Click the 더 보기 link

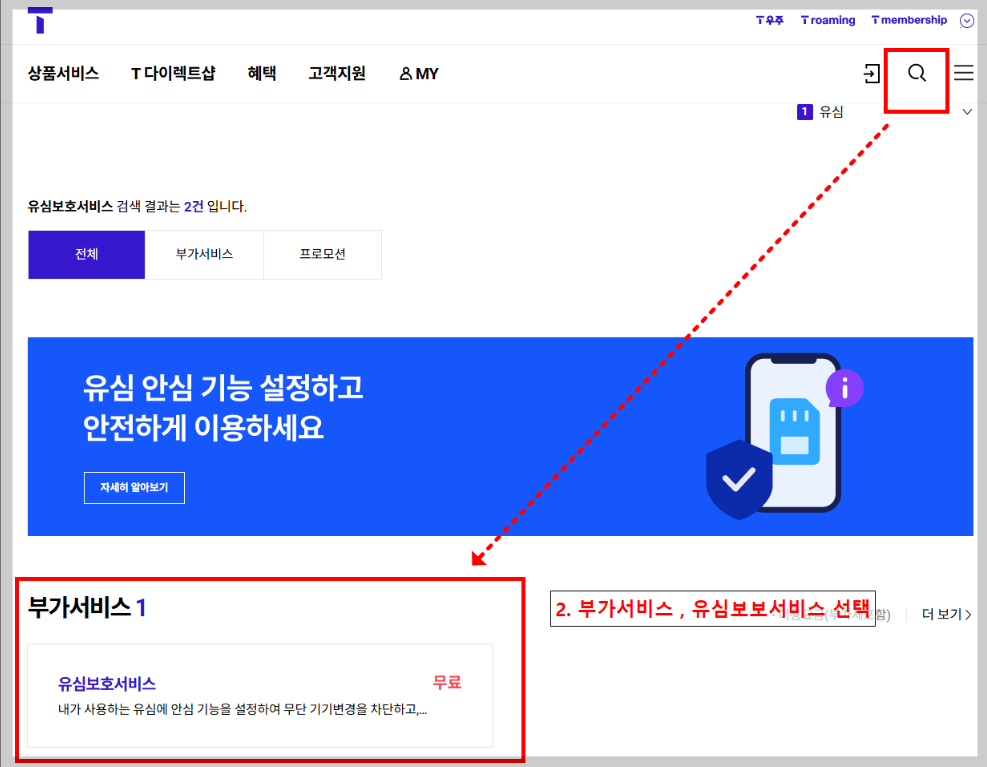[x=946, y=614]
